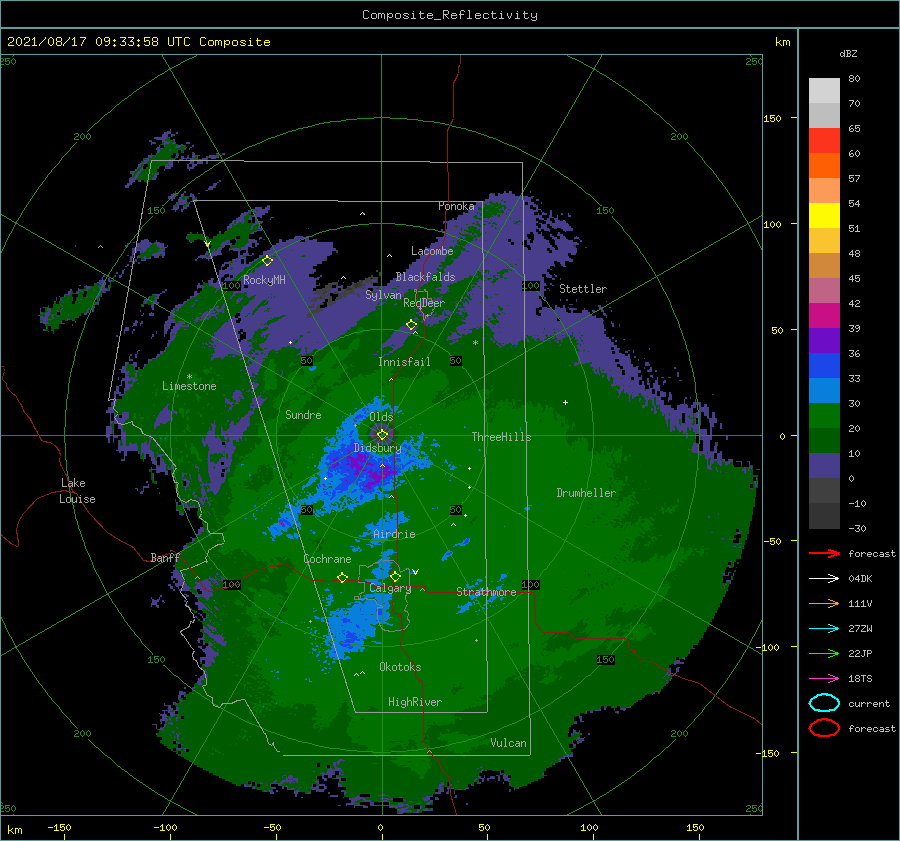Click the yellow diamond marker below Cochrane
This screenshot has width=900, height=841.
tap(342, 577)
